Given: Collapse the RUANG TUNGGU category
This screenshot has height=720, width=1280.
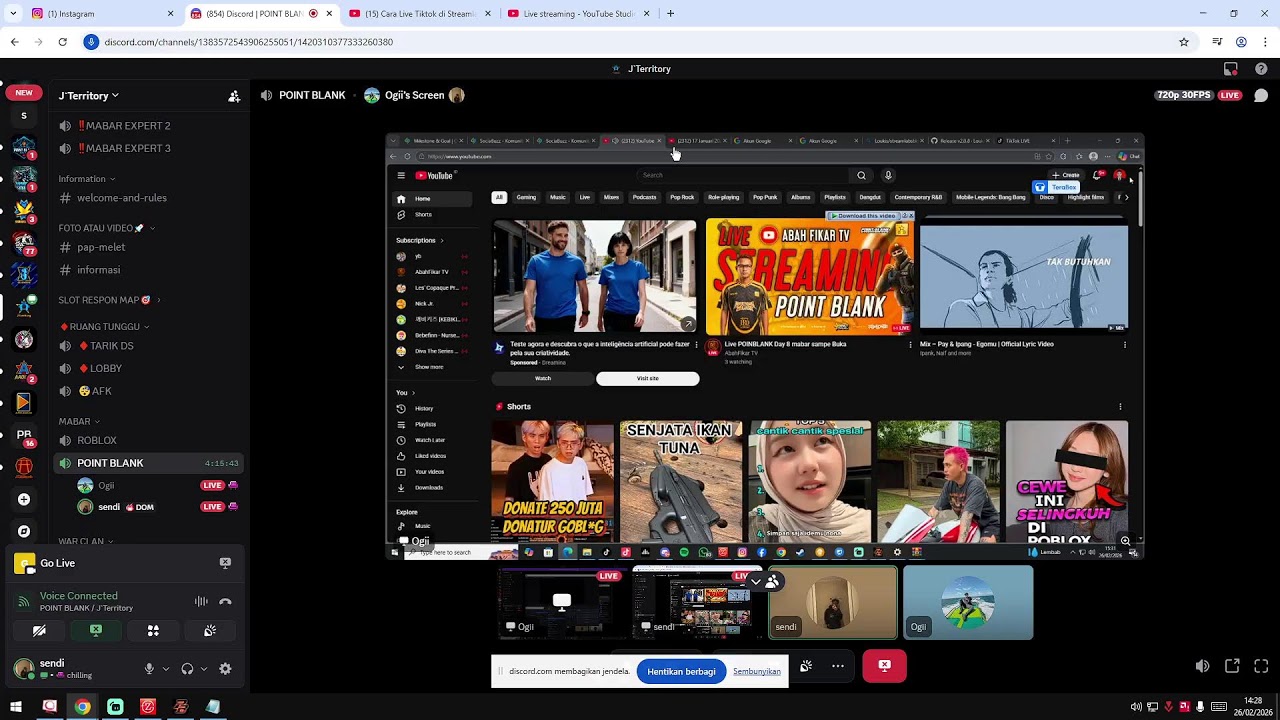Looking at the screenshot, I should (104, 327).
